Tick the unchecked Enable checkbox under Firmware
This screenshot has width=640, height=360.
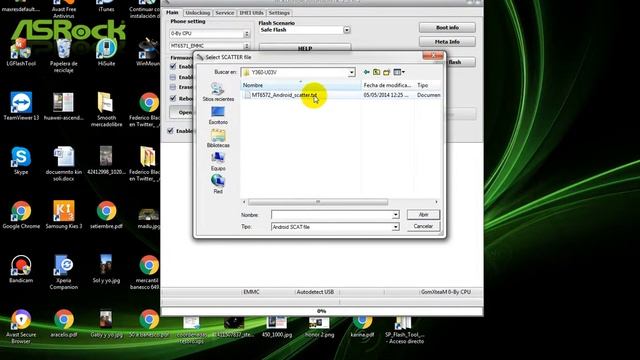[173, 77]
